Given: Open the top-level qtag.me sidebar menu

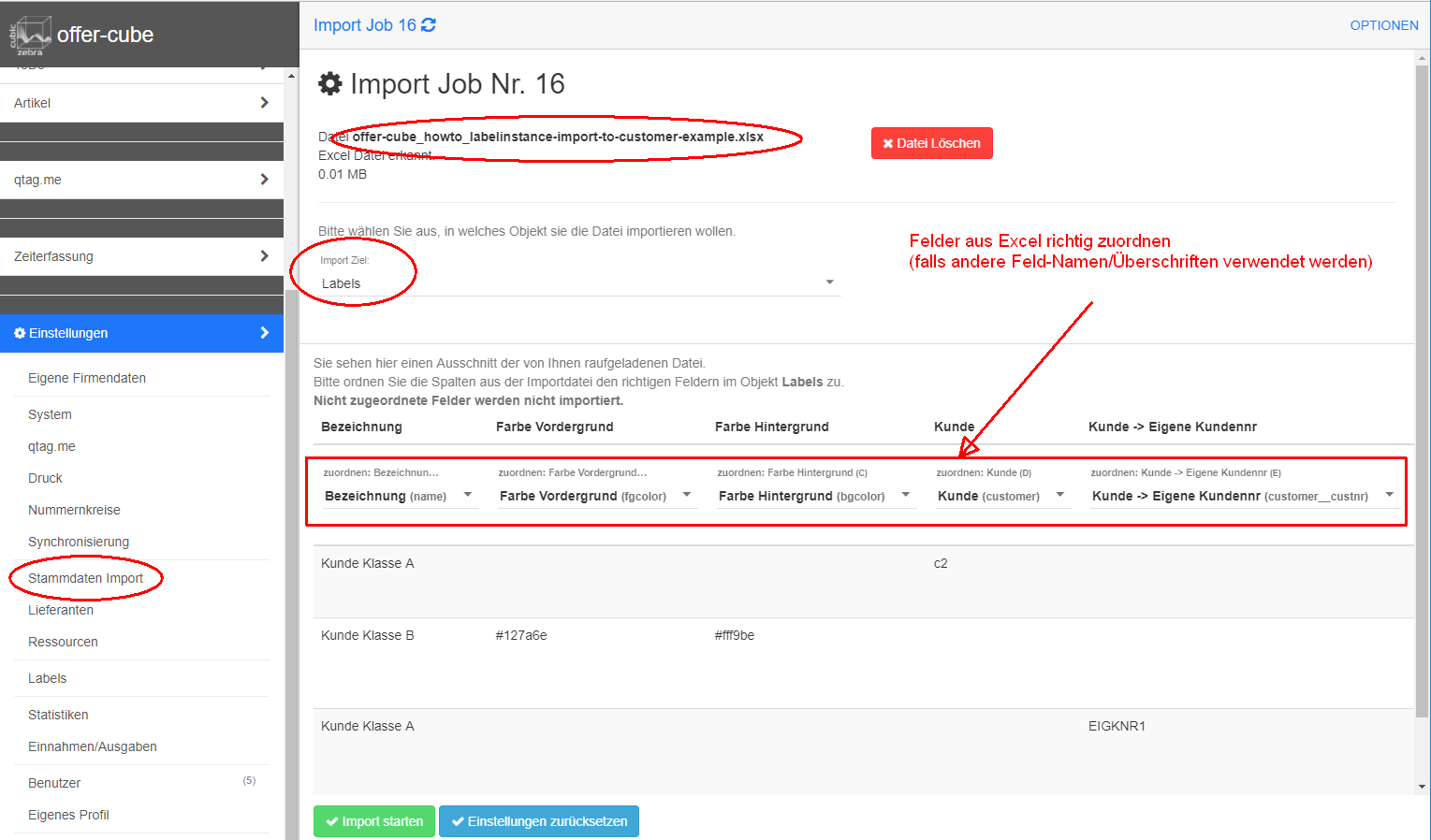Looking at the screenshot, I should (141, 180).
